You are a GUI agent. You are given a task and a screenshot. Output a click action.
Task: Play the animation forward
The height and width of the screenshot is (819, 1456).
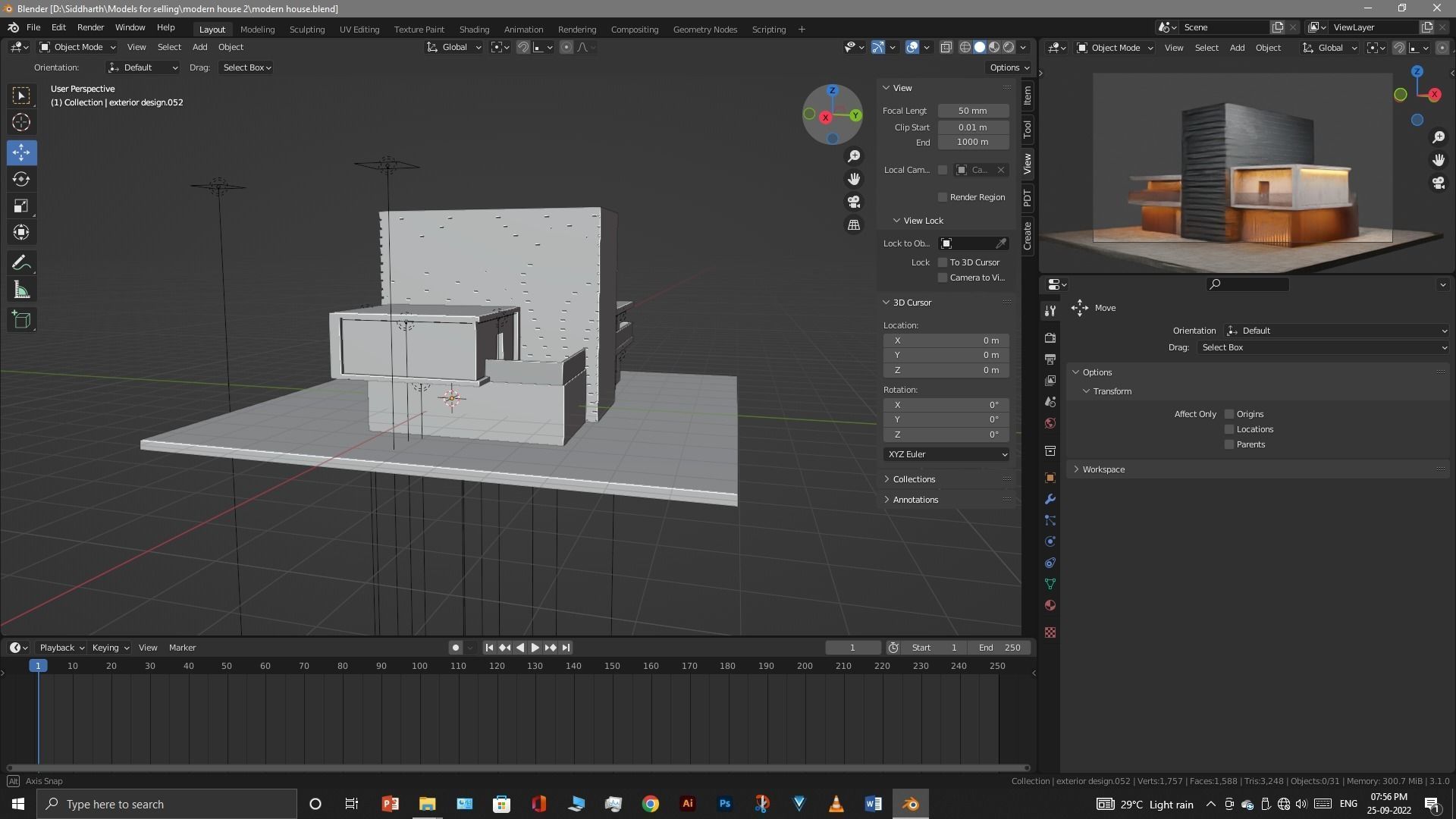point(535,648)
